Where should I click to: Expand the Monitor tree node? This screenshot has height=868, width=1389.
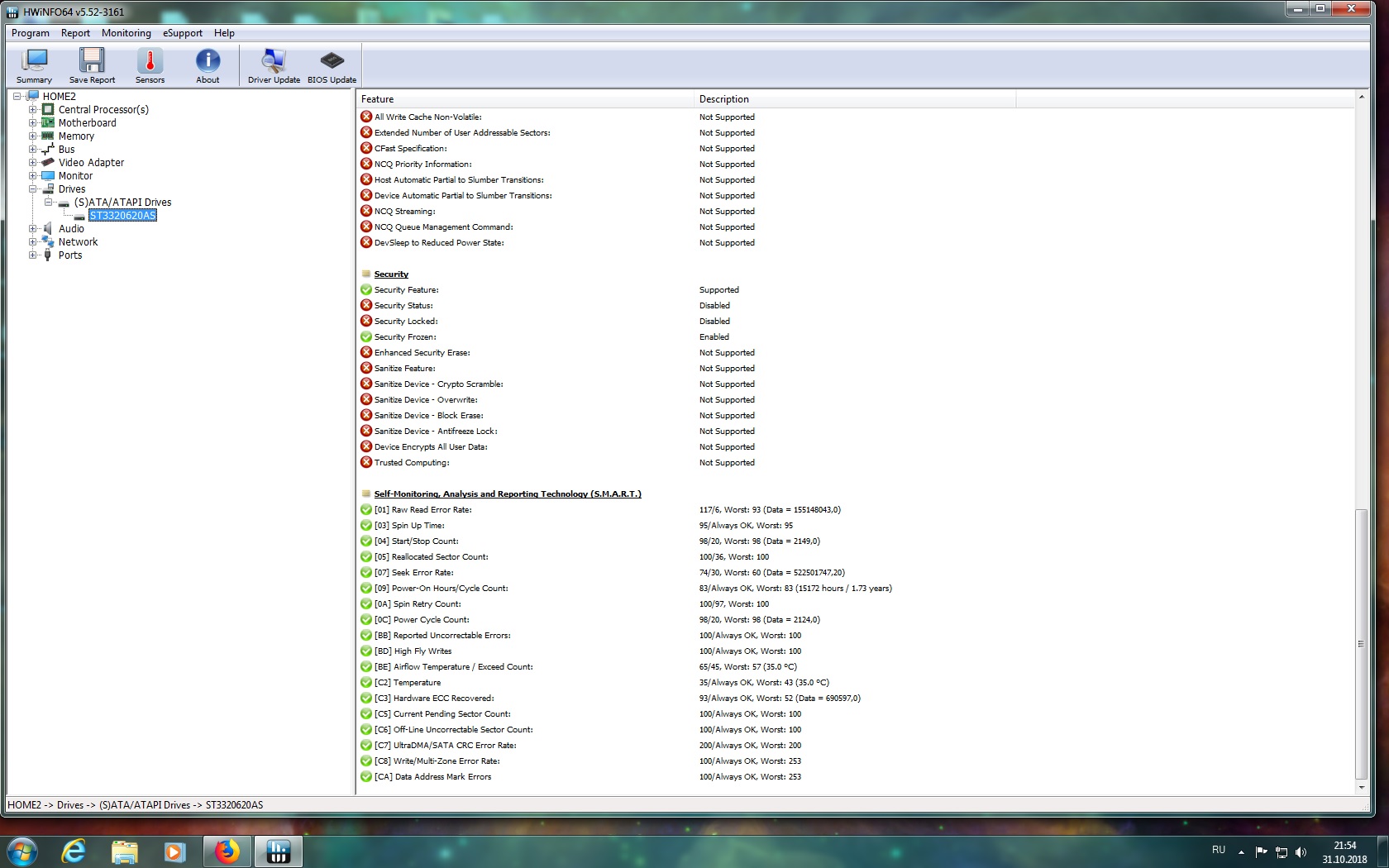tap(32, 175)
